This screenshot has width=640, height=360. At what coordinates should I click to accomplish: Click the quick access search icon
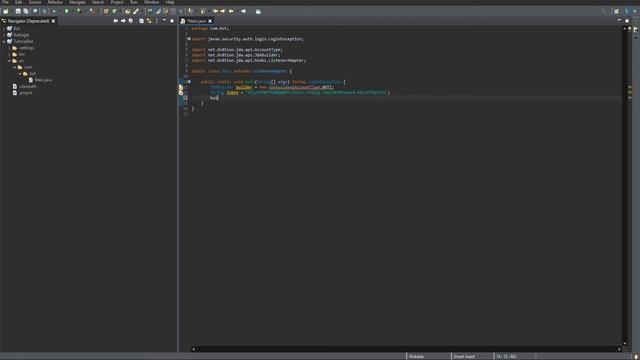(603, 11)
